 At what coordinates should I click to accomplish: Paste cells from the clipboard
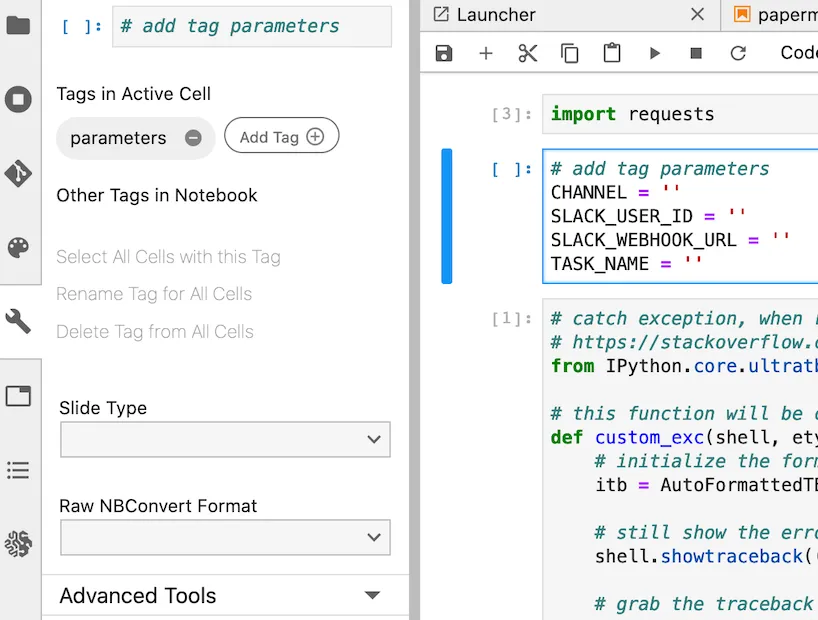point(612,53)
